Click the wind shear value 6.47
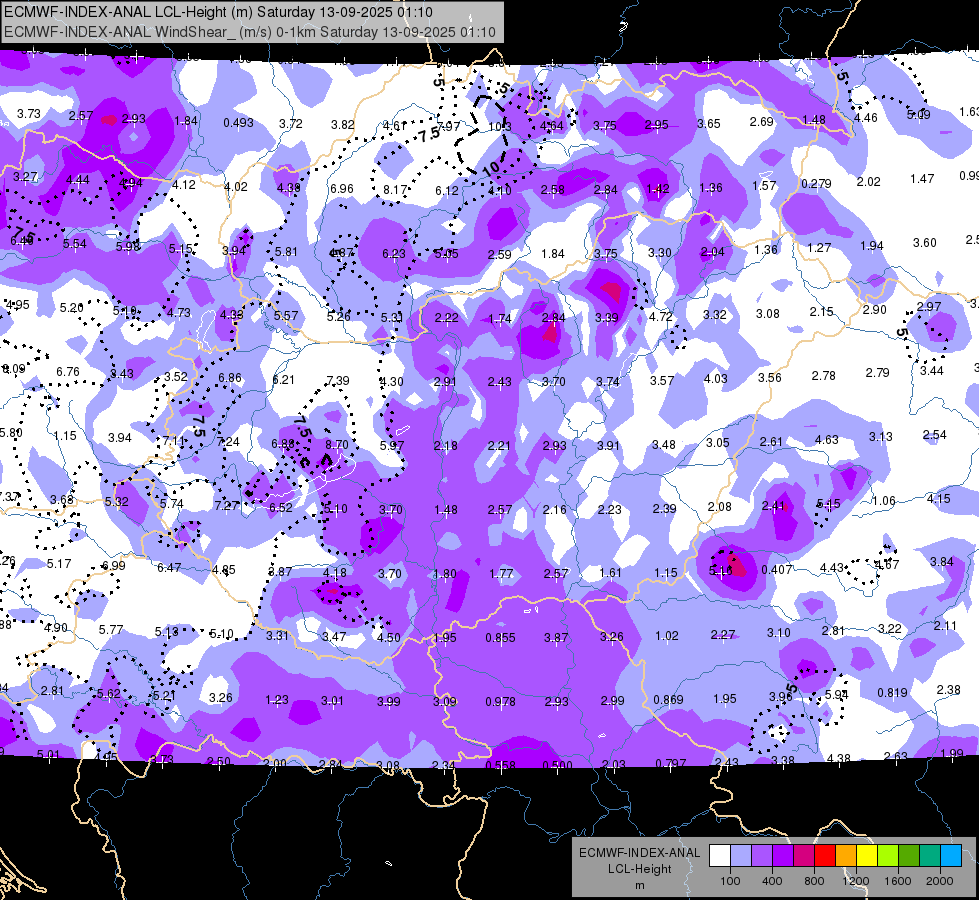The image size is (979, 900). point(169,567)
